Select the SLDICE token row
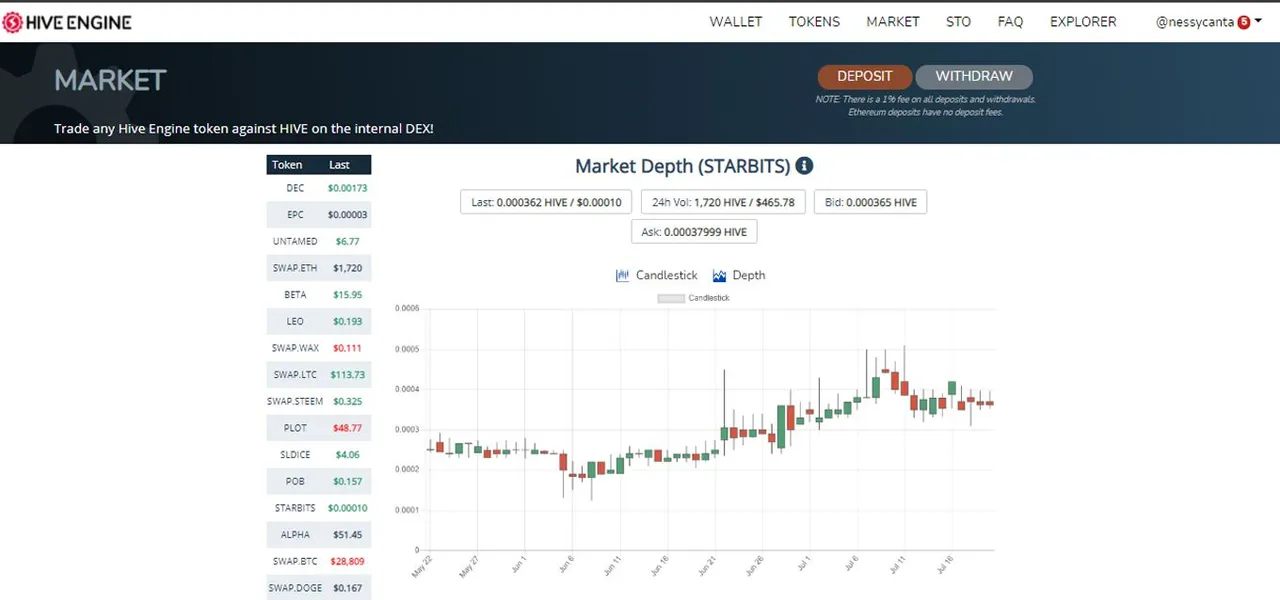The image size is (1280, 600). tap(319, 455)
